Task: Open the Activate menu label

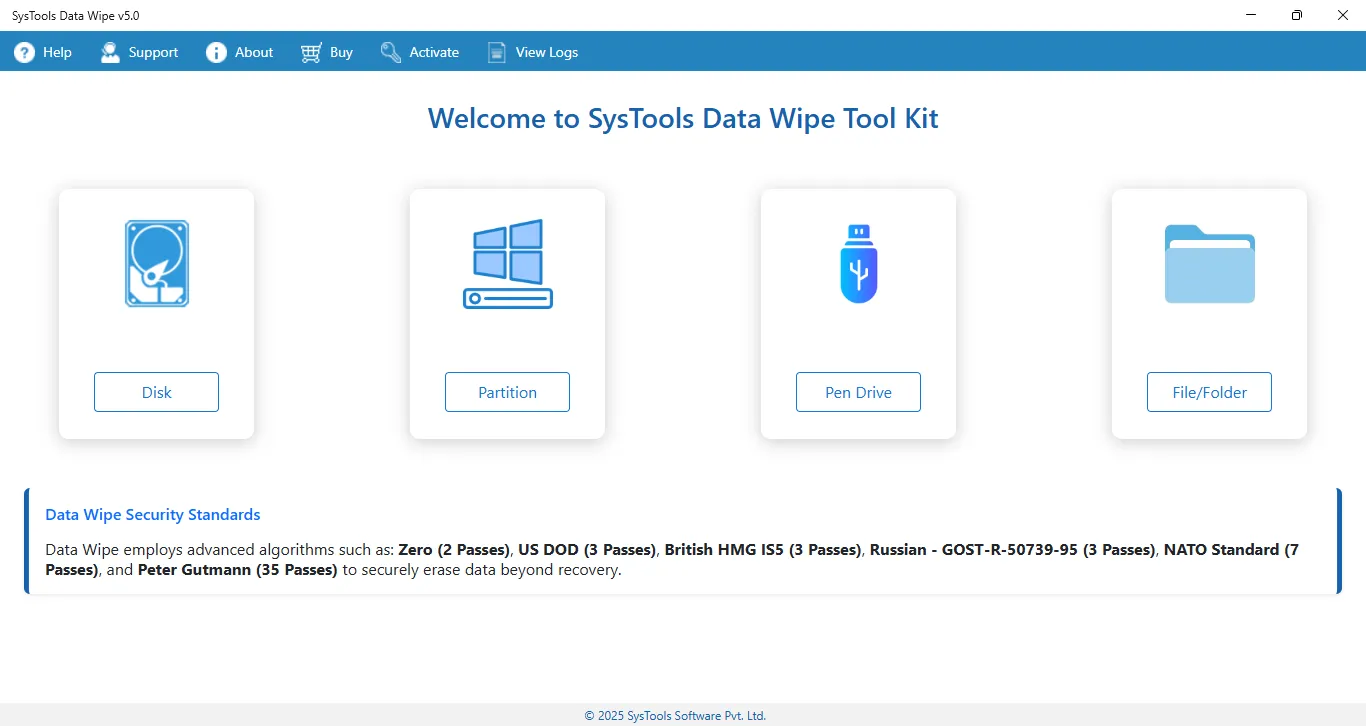Action: pyautogui.click(x=434, y=52)
